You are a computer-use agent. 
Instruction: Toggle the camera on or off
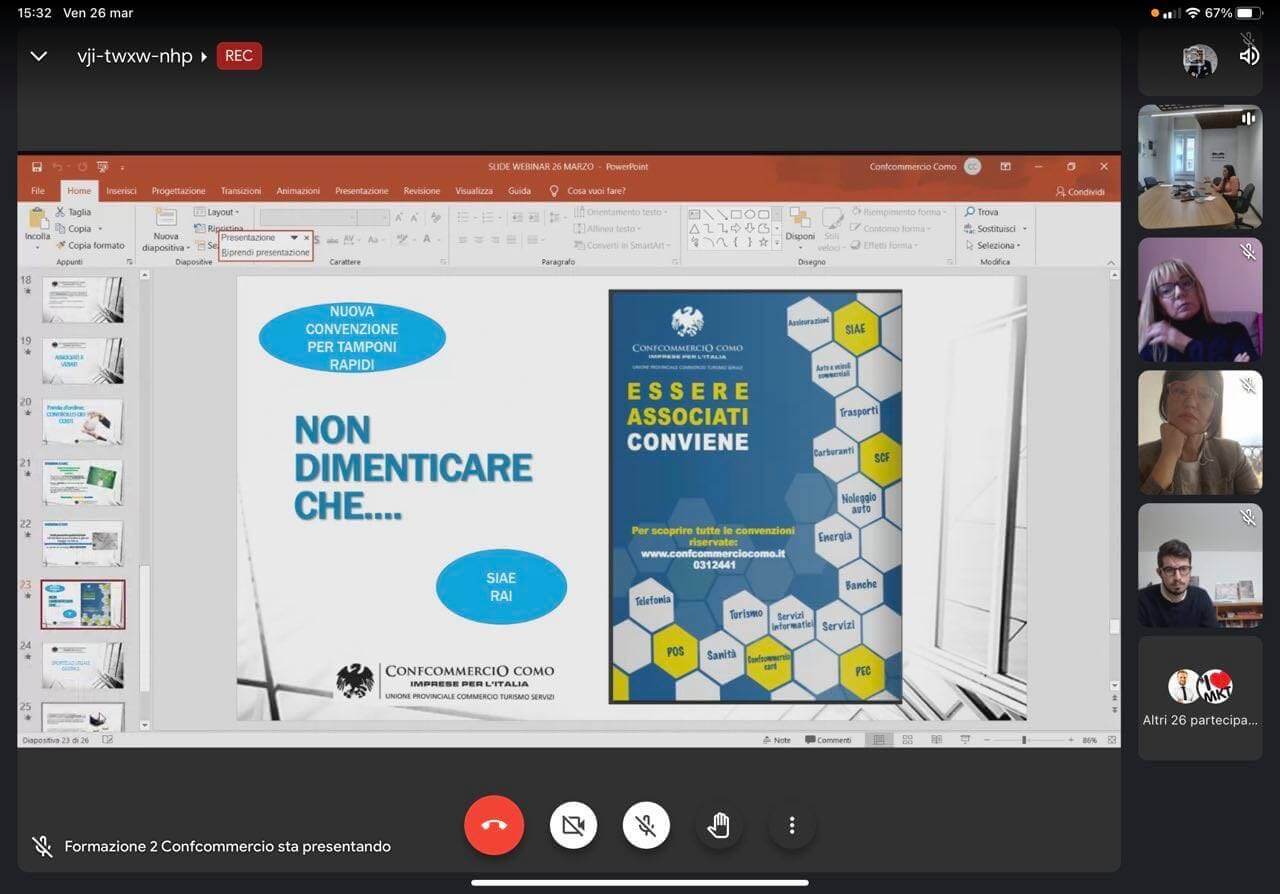pos(573,825)
